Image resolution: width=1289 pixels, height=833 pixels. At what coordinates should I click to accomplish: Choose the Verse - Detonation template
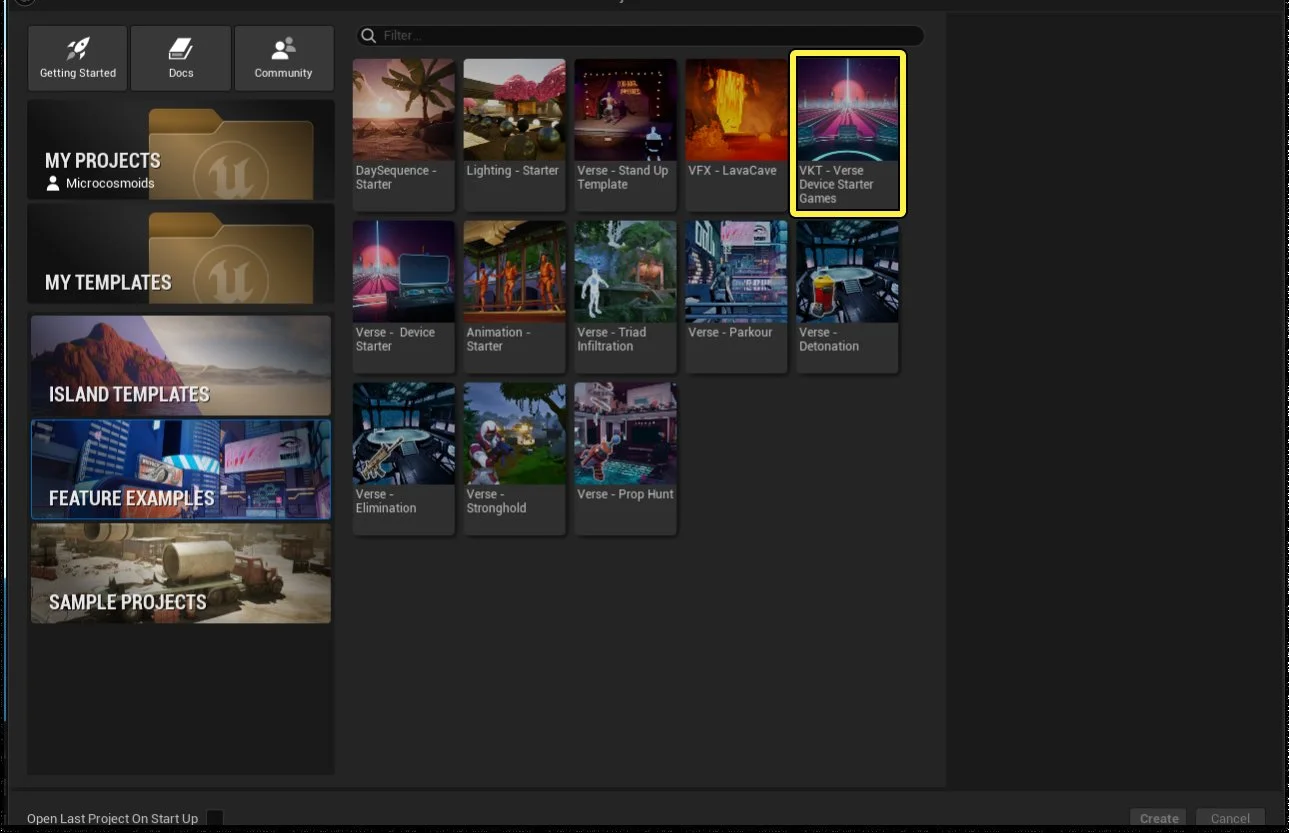[x=847, y=297]
